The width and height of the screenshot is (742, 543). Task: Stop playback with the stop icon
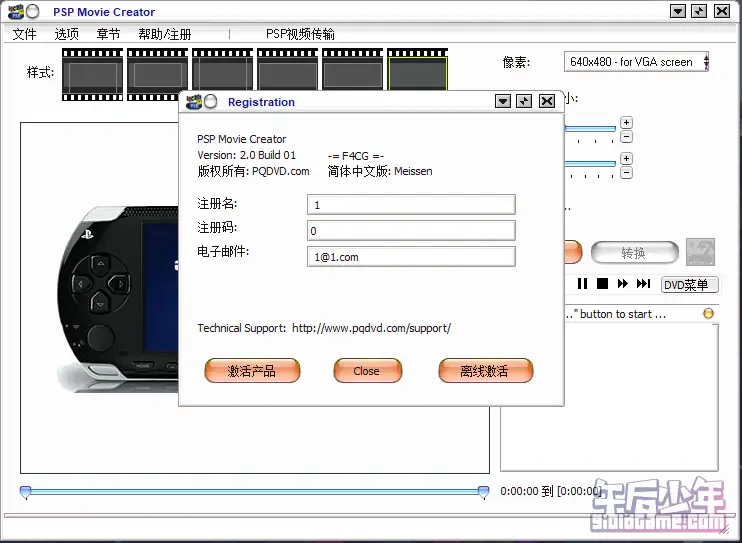[602, 284]
